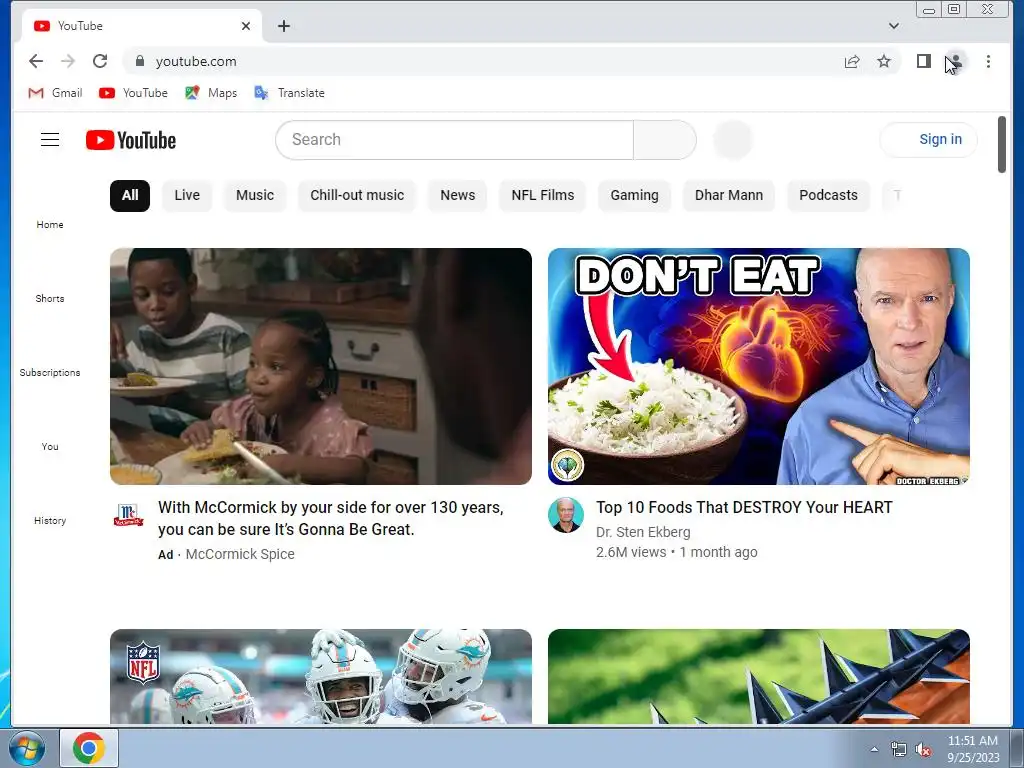1024x768 pixels.
Task: Open Home in the sidebar
Action: 50,225
